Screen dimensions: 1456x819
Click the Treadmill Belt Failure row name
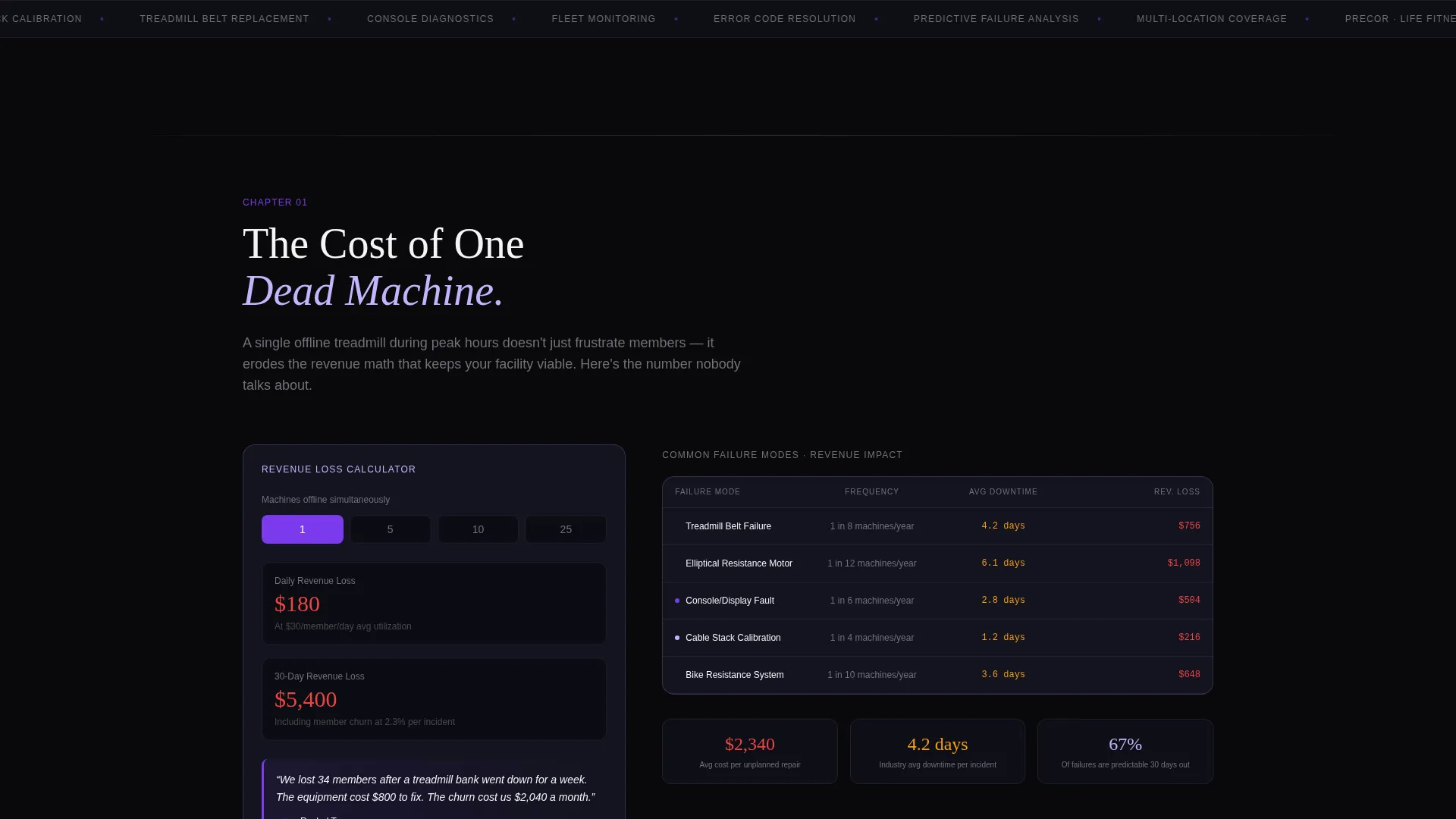[728, 526]
